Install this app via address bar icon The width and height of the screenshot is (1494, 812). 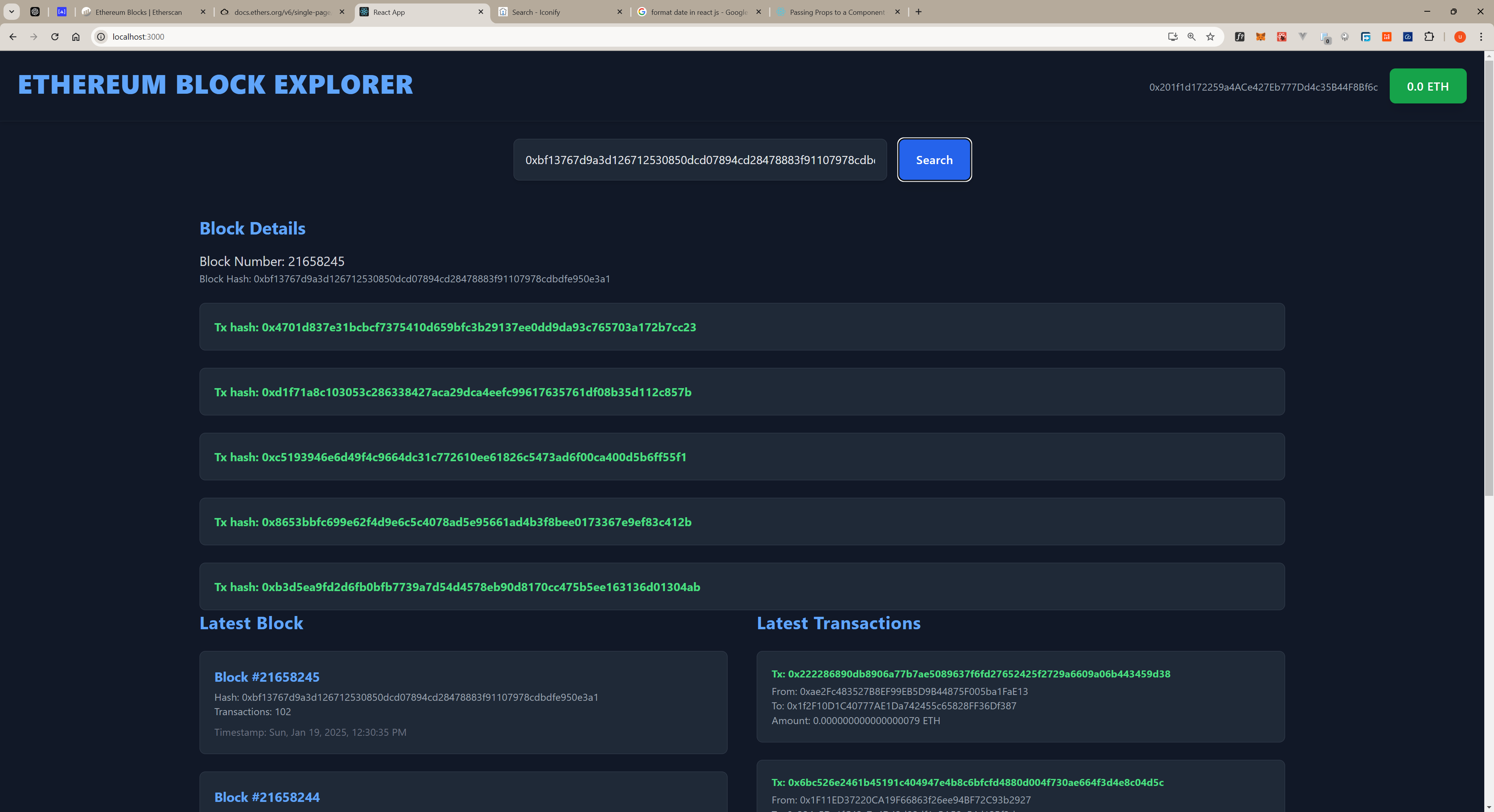point(1173,37)
